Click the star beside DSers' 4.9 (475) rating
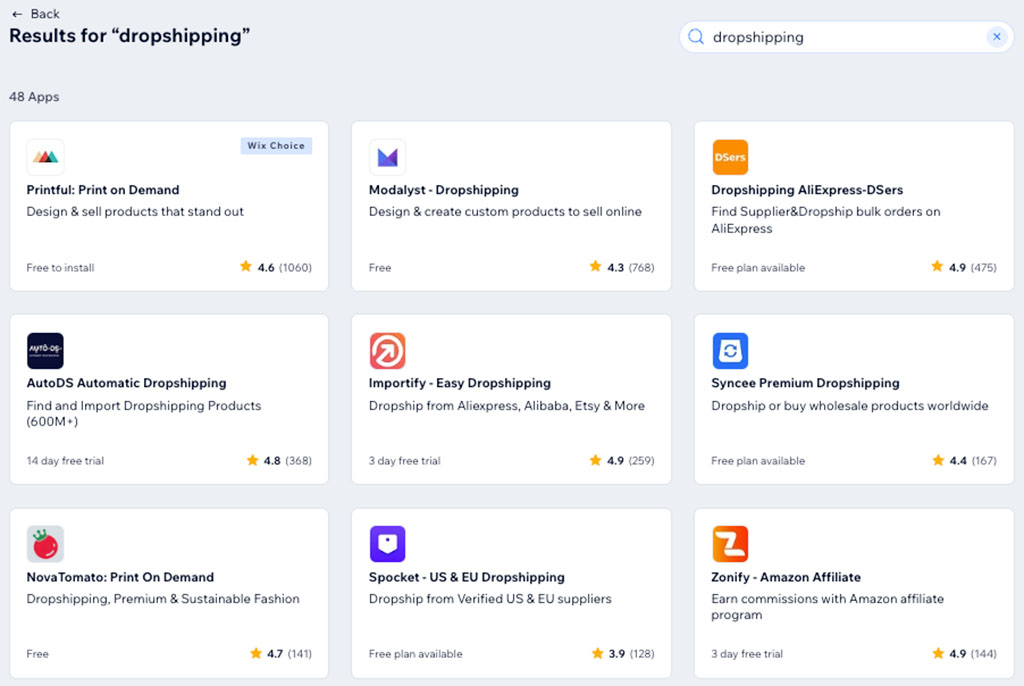The height and width of the screenshot is (686, 1024). 937,266
